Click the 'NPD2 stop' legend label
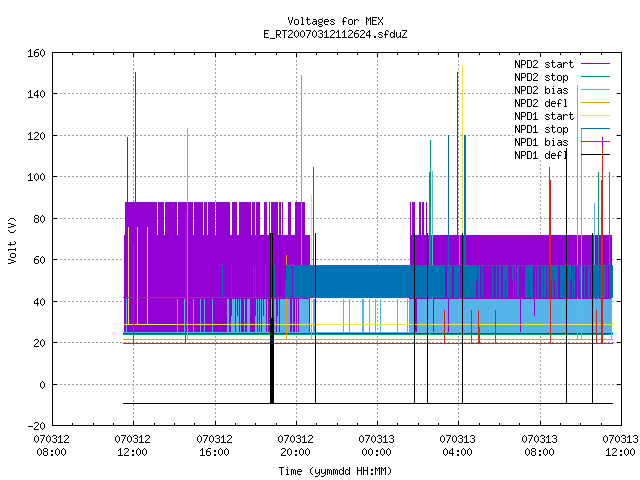 click(541, 77)
